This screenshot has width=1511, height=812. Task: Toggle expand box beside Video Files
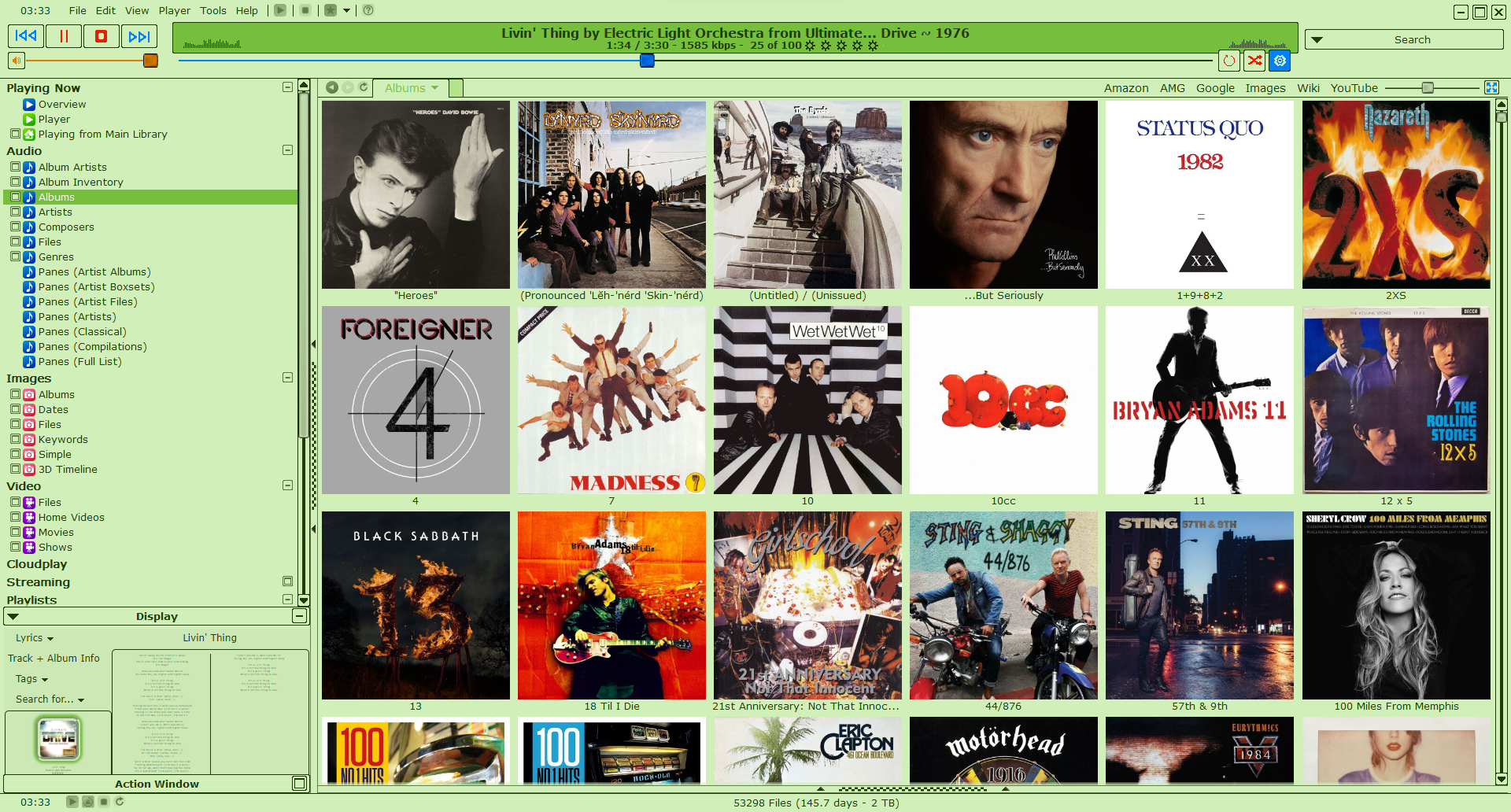(15, 502)
